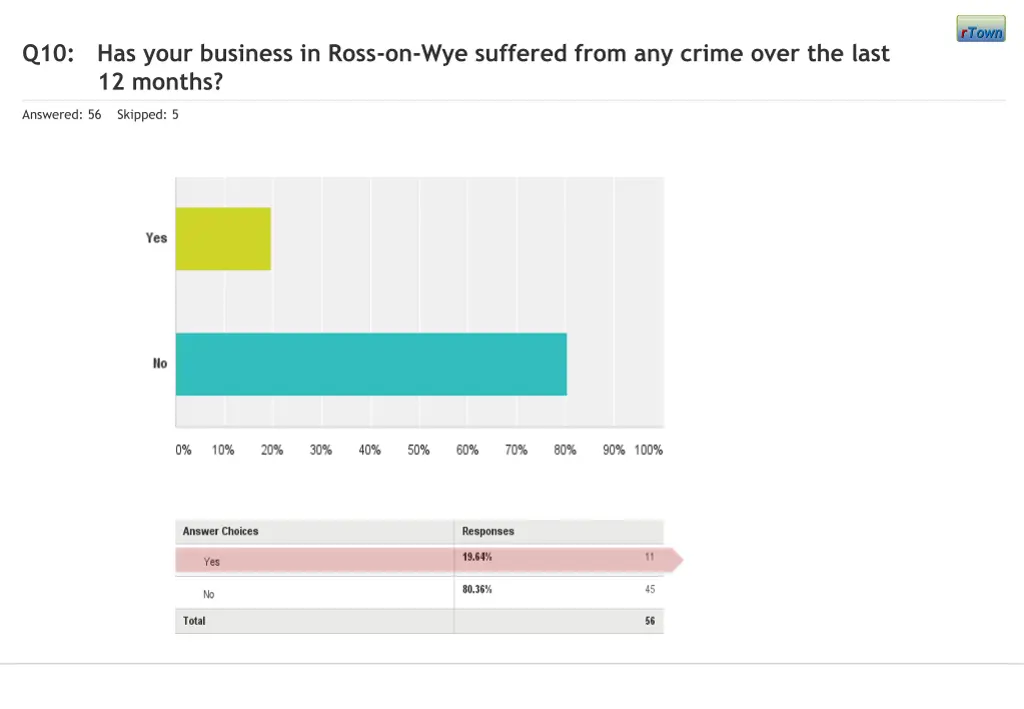This screenshot has height=709, width=1024.
Task: Click the teal No bar
Action: click(x=371, y=364)
